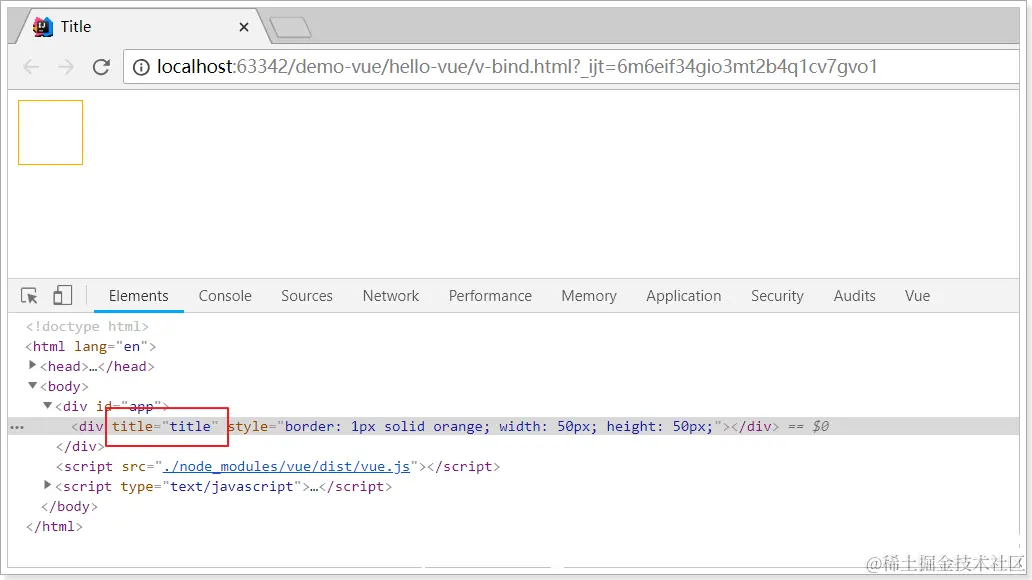The image size is (1032, 580).
Task: Open the Console tab
Action: (225, 296)
